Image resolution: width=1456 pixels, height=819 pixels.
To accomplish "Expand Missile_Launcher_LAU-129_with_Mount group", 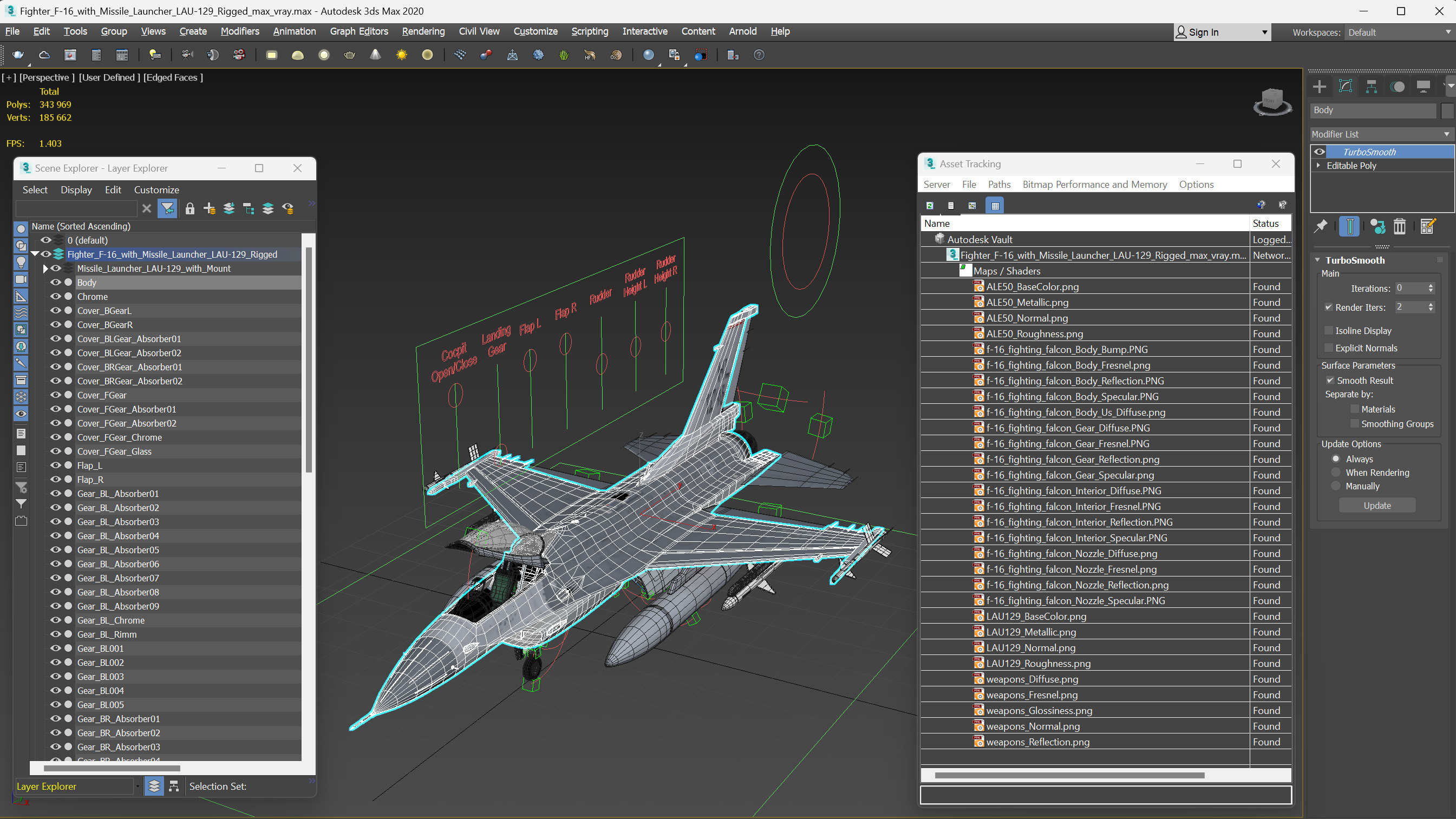I will coord(45,268).
